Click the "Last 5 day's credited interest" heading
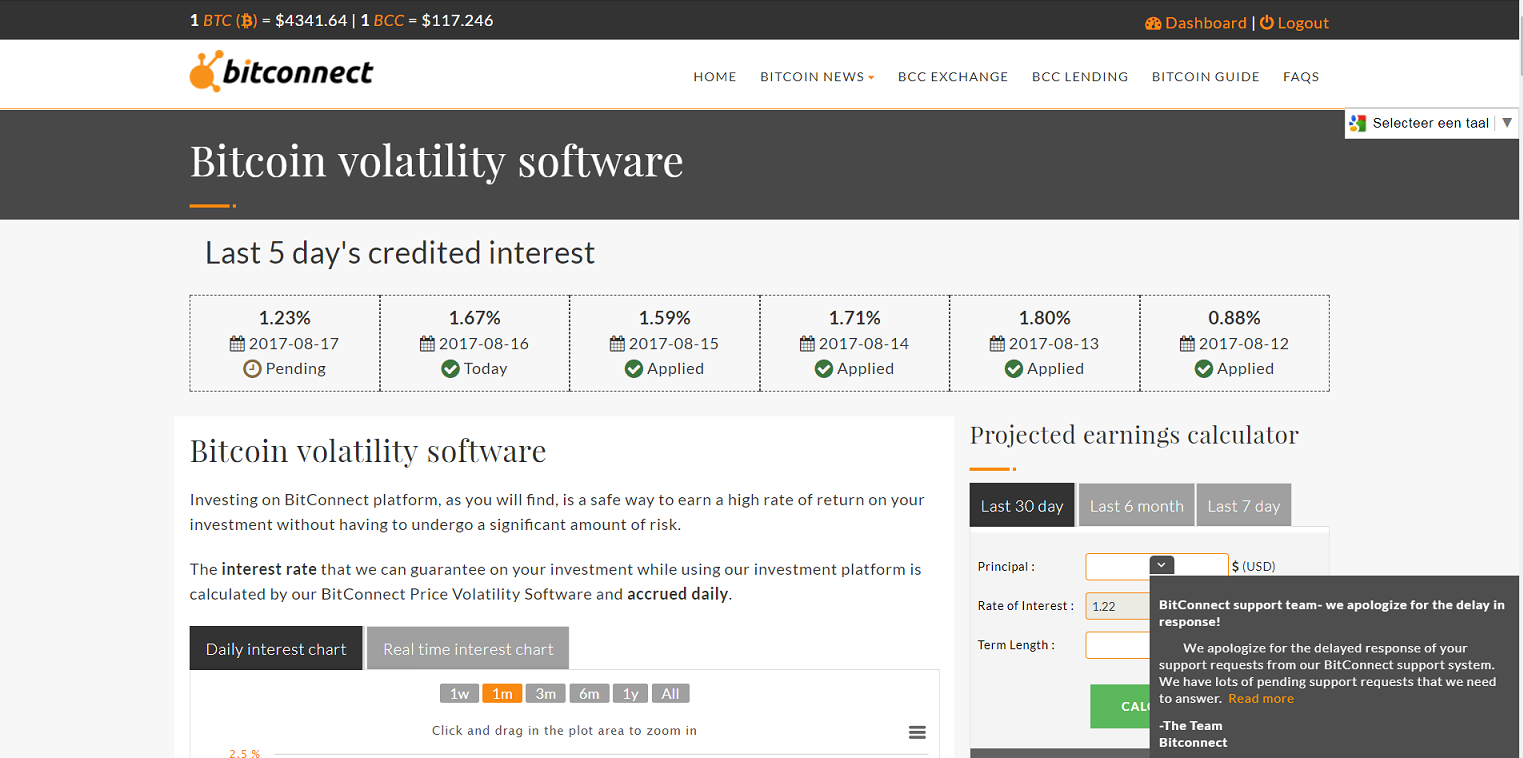The width and height of the screenshot is (1523, 758). pyautogui.click(x=400, y=253)
